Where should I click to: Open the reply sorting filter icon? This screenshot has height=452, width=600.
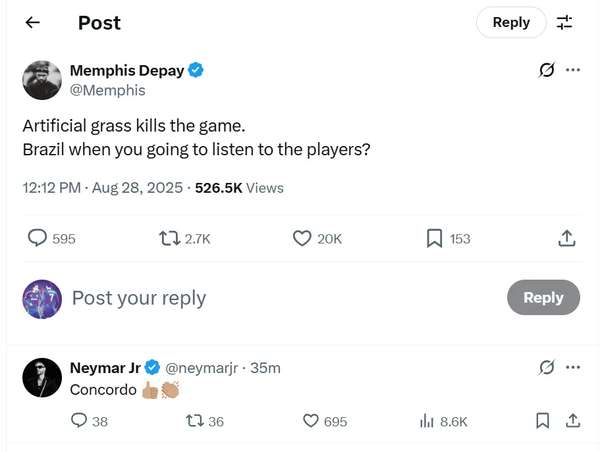(x=565, y=22)
